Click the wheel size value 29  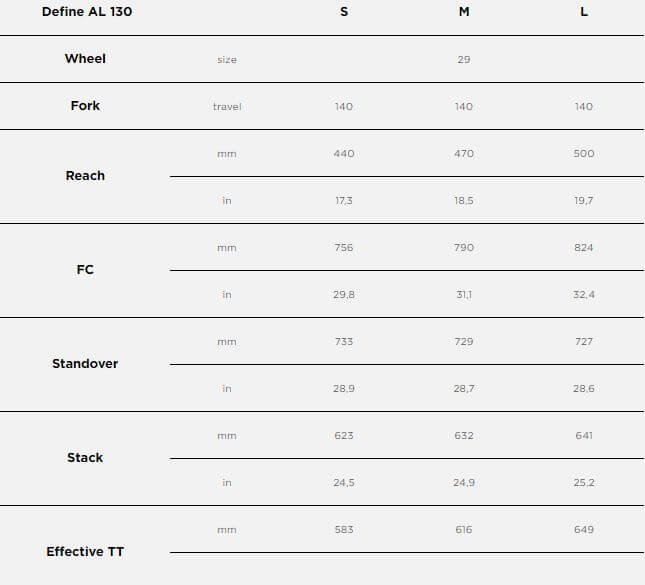click(x=464, y=59)
